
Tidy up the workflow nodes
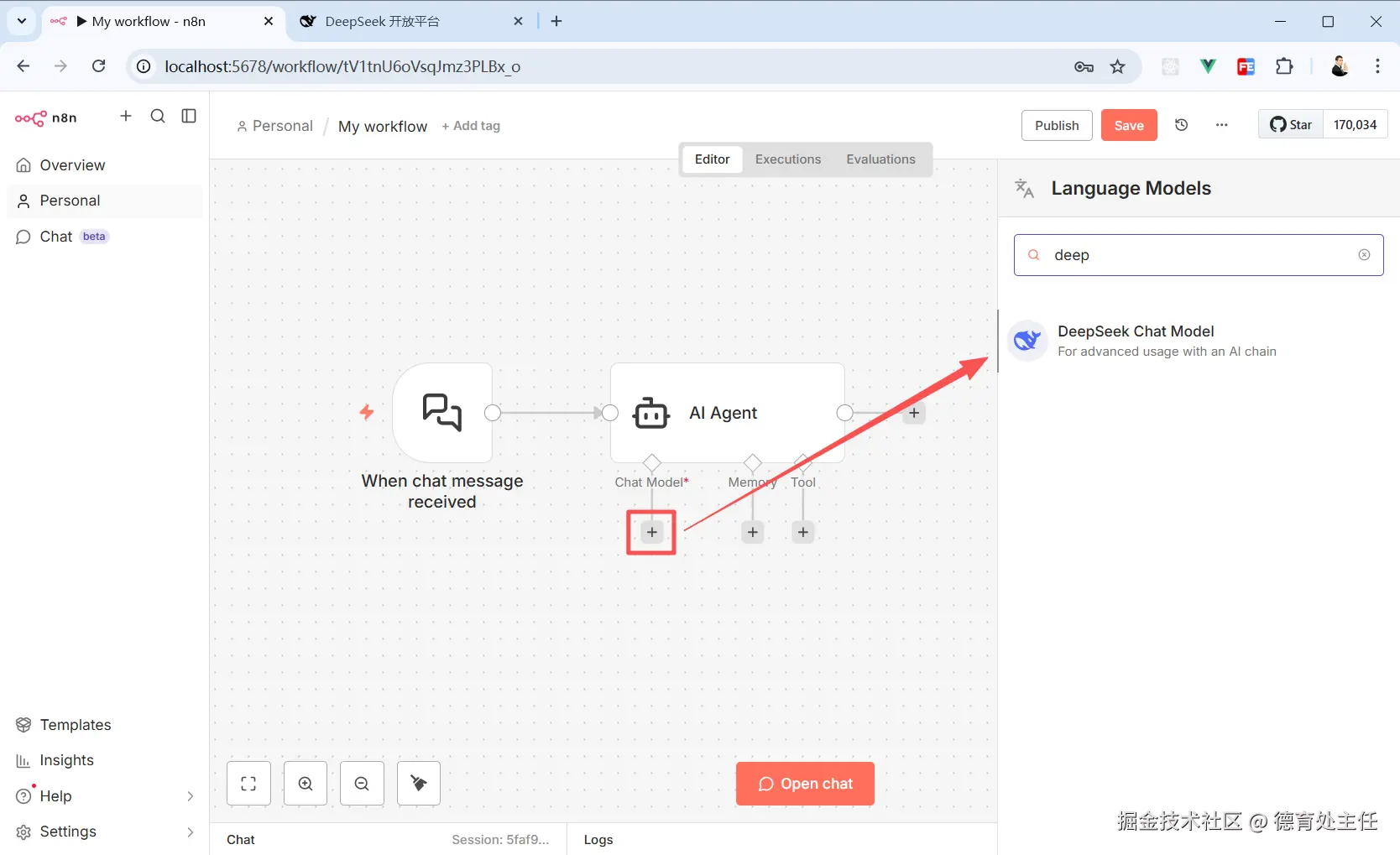[x=419, y=784]
